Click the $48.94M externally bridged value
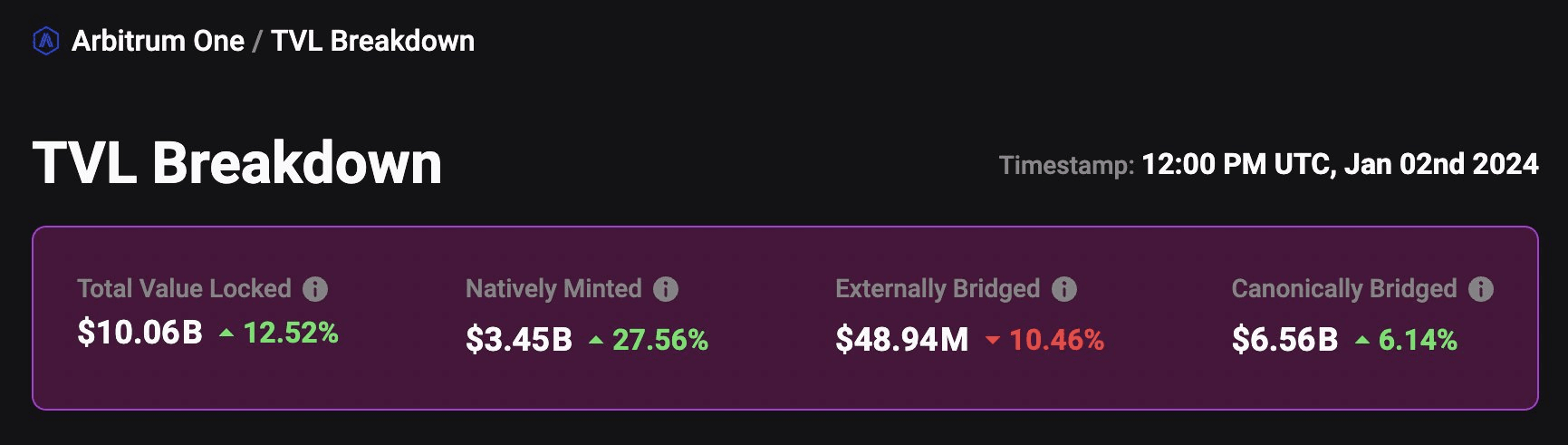1568x445 pixels. coord(901,340)
